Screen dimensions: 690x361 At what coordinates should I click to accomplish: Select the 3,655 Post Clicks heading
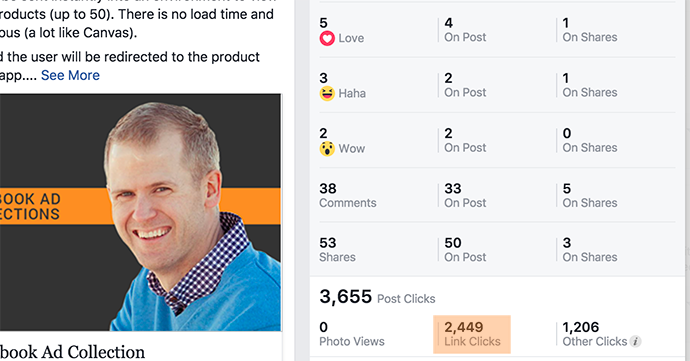point(377,297)
